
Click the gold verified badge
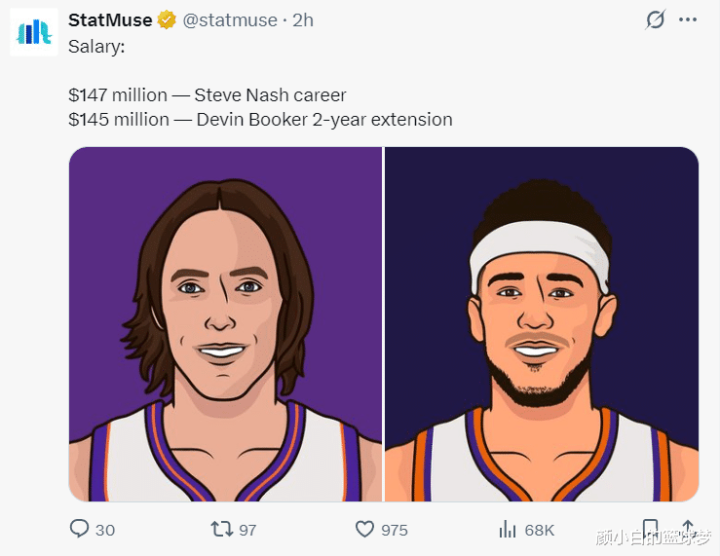(167, 20)
